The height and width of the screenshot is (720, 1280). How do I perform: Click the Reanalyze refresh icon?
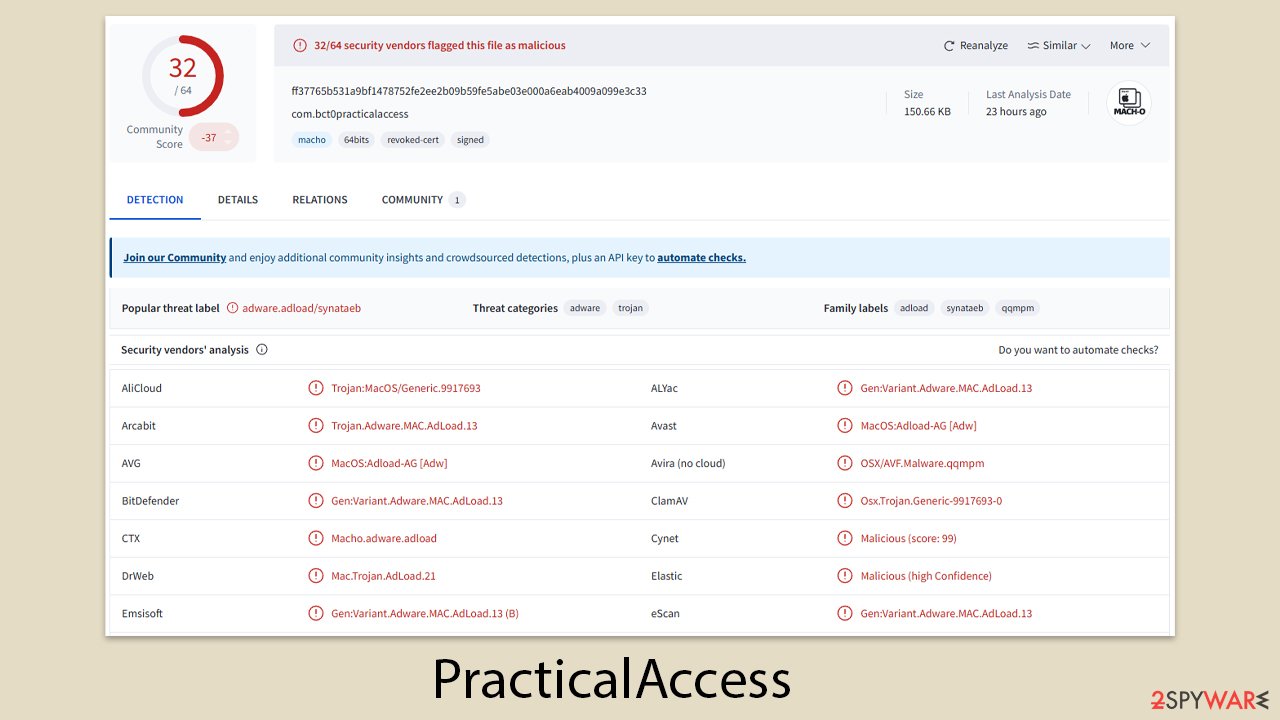coord(949,46)
